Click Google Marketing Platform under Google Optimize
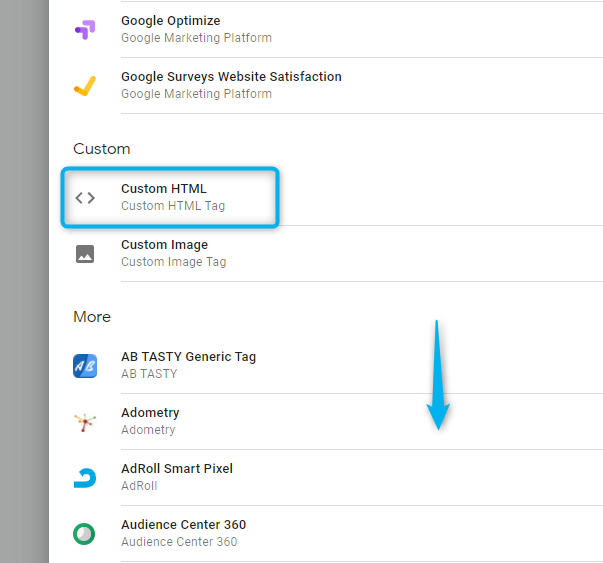The width and height of the screenshot is (603, 563). 197,38
